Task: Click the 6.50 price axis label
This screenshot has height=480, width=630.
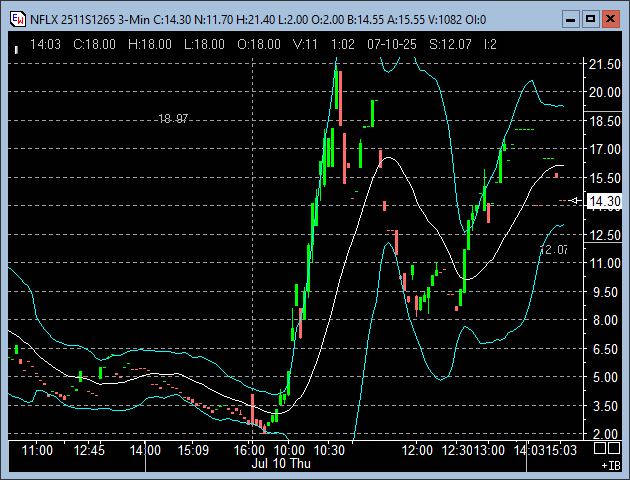Action: 606,349
